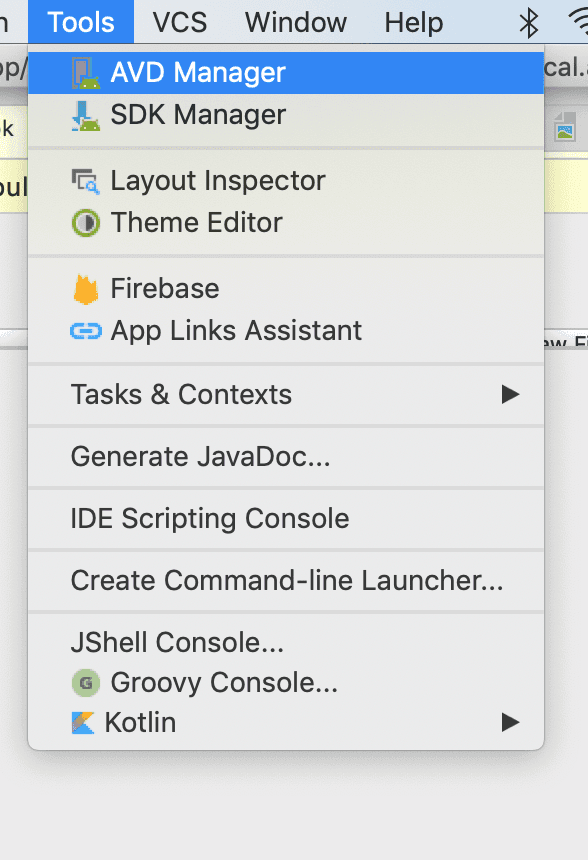Click the SDK Manager download icon
The width and height of the screenshot is (588, 860).
(86, 116)
